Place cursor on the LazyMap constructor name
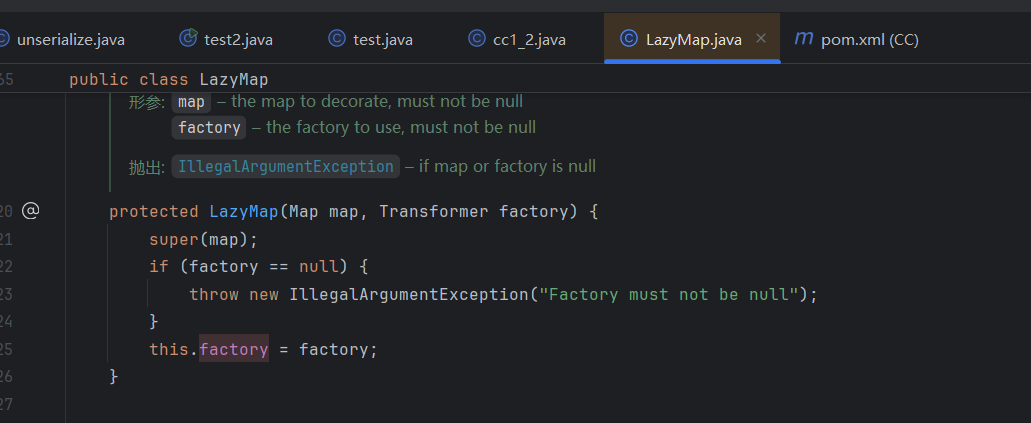Image resolution: width=1031 pixels, height=423 pixels. tap(244, 212)
